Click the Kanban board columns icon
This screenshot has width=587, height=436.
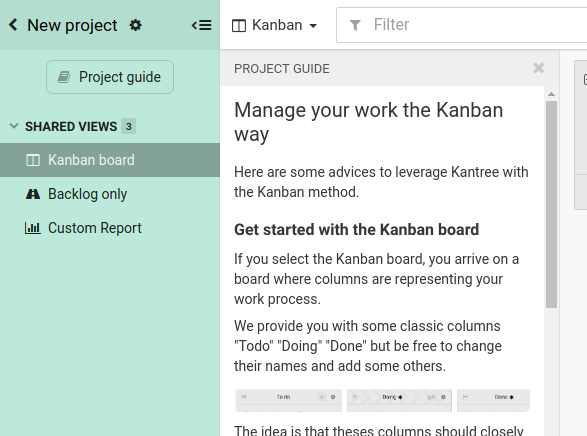(33, 160)
